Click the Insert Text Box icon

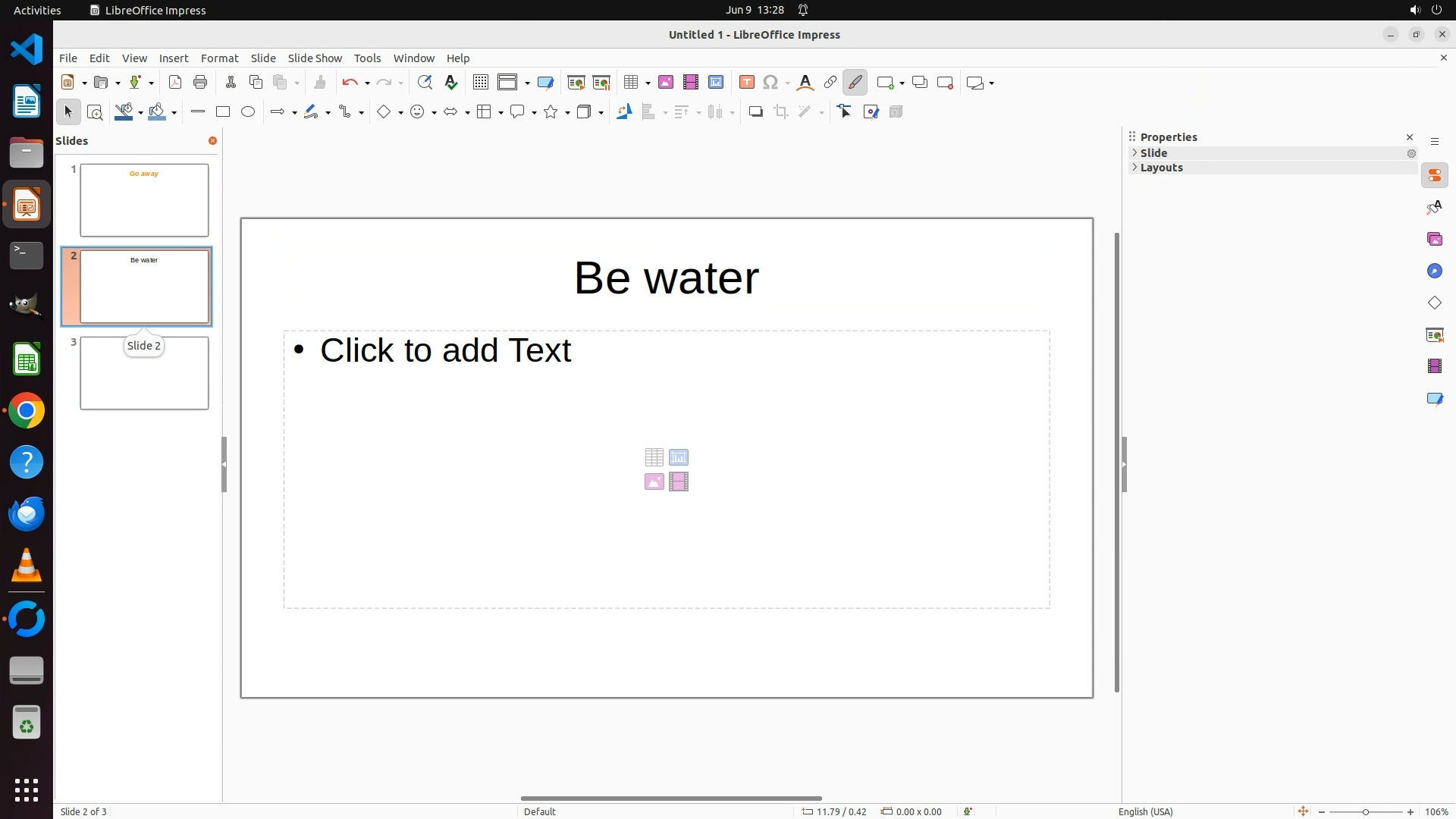point(747,83)
